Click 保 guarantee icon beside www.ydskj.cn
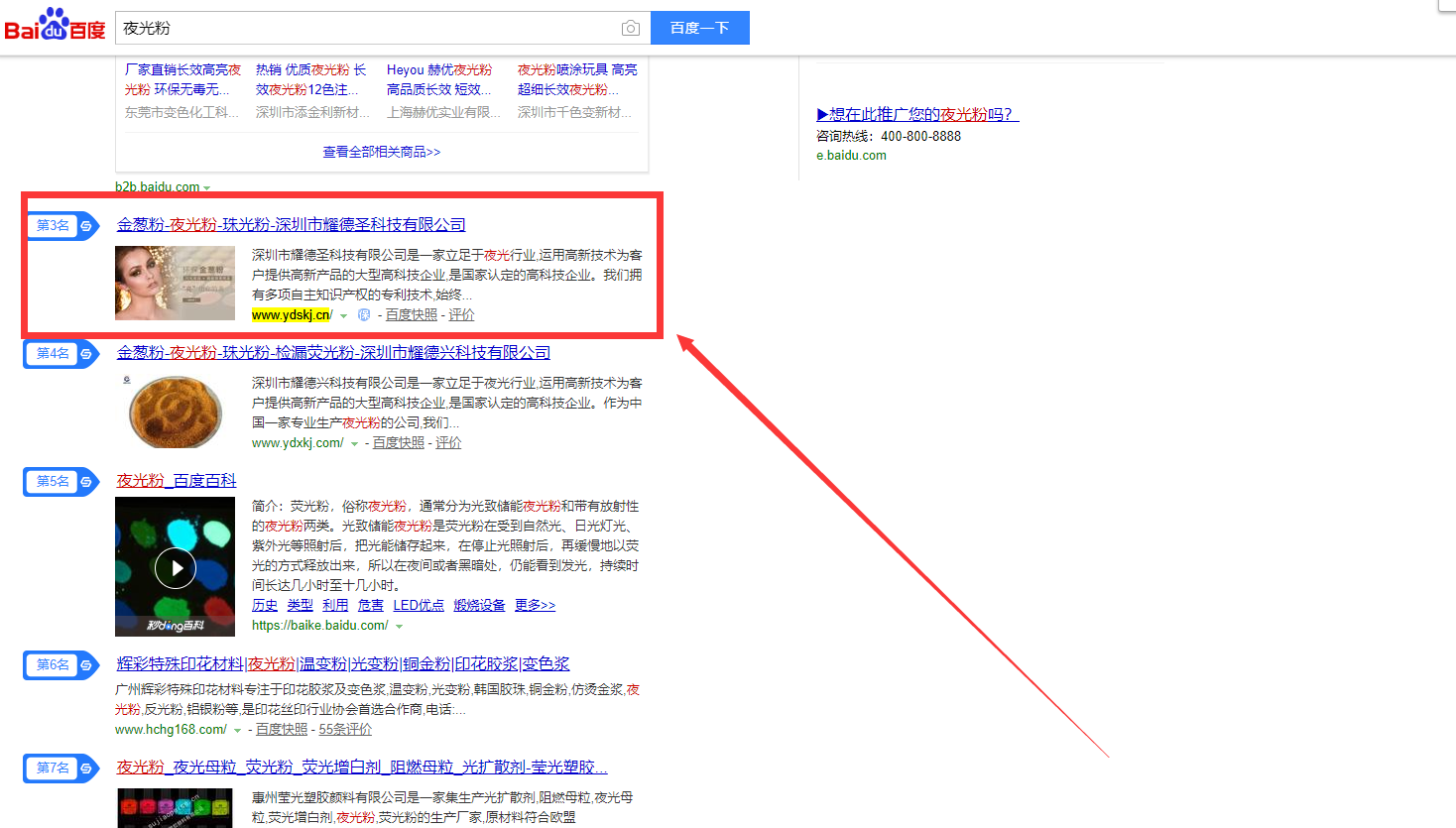 tap(364, 315)
